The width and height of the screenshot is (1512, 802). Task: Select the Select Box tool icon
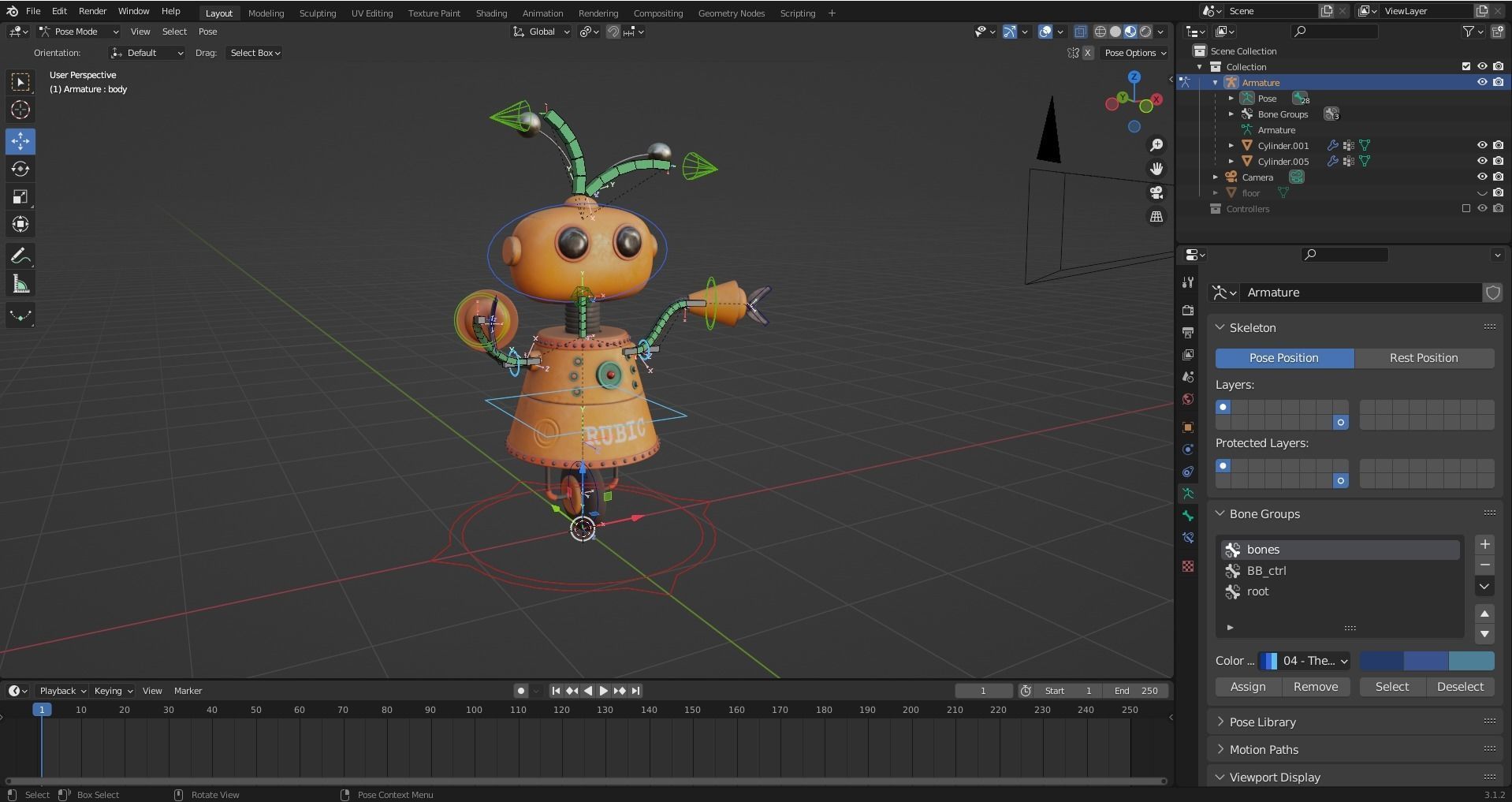20,82
